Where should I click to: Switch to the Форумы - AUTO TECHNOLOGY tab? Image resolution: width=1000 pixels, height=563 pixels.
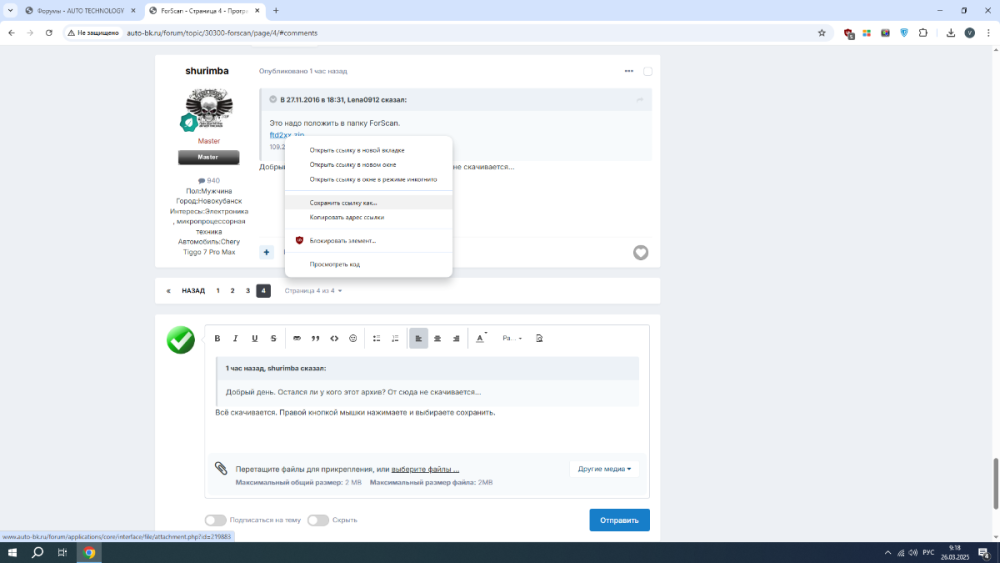[x=80, y=11]
